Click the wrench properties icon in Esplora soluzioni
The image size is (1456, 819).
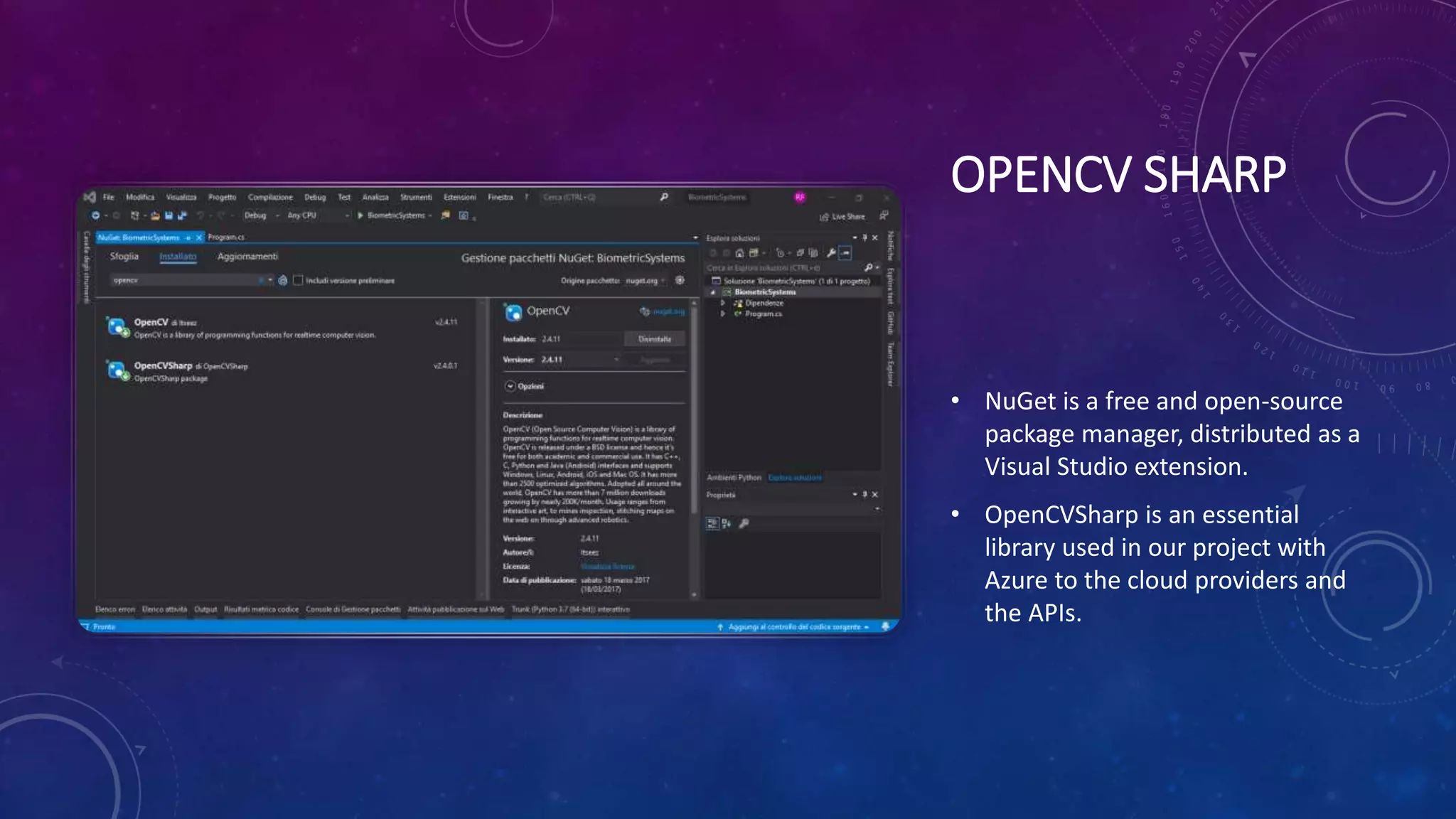point(830,252)
